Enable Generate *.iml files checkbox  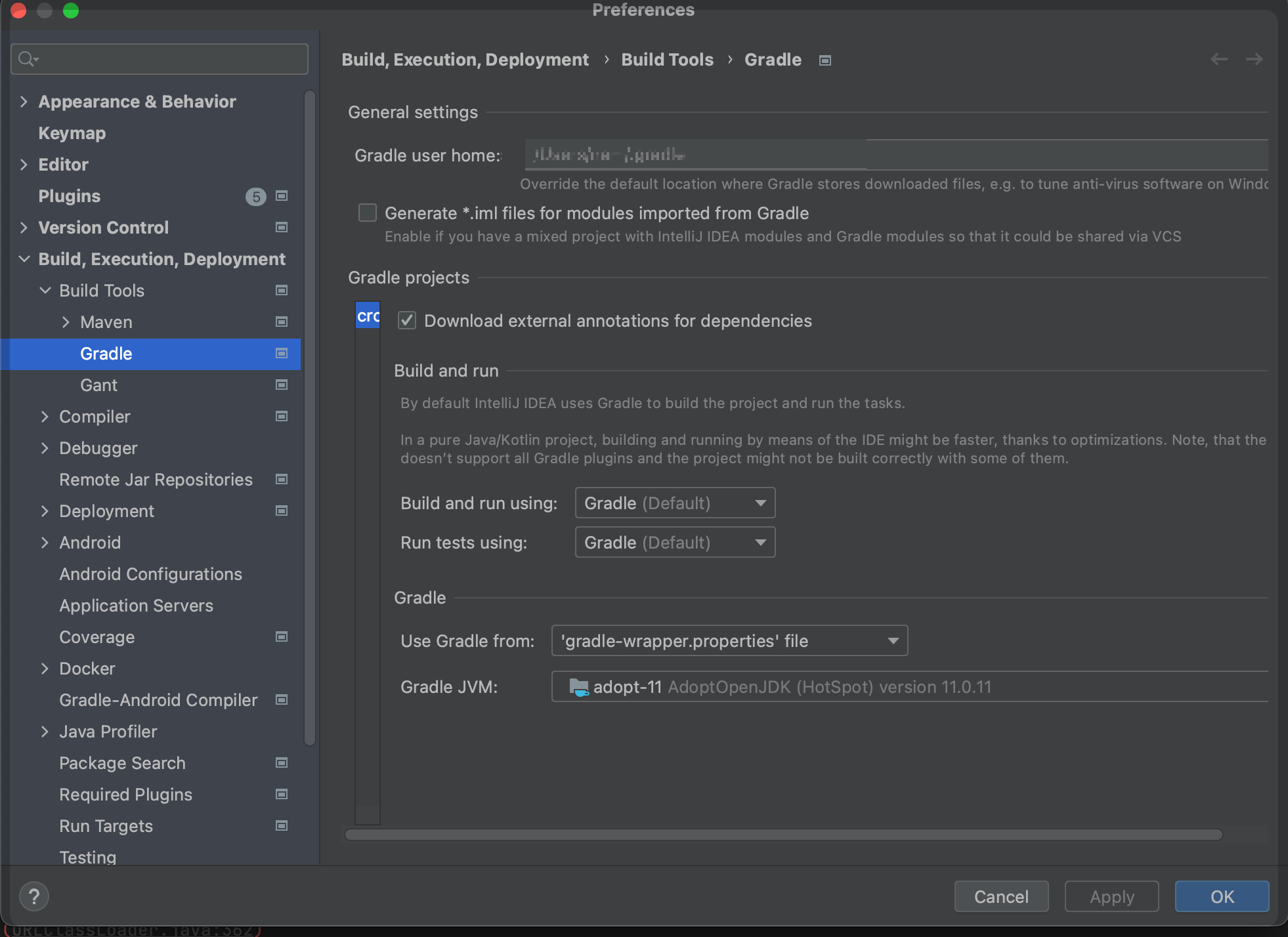pyautogui.click(x=368, y=213)
